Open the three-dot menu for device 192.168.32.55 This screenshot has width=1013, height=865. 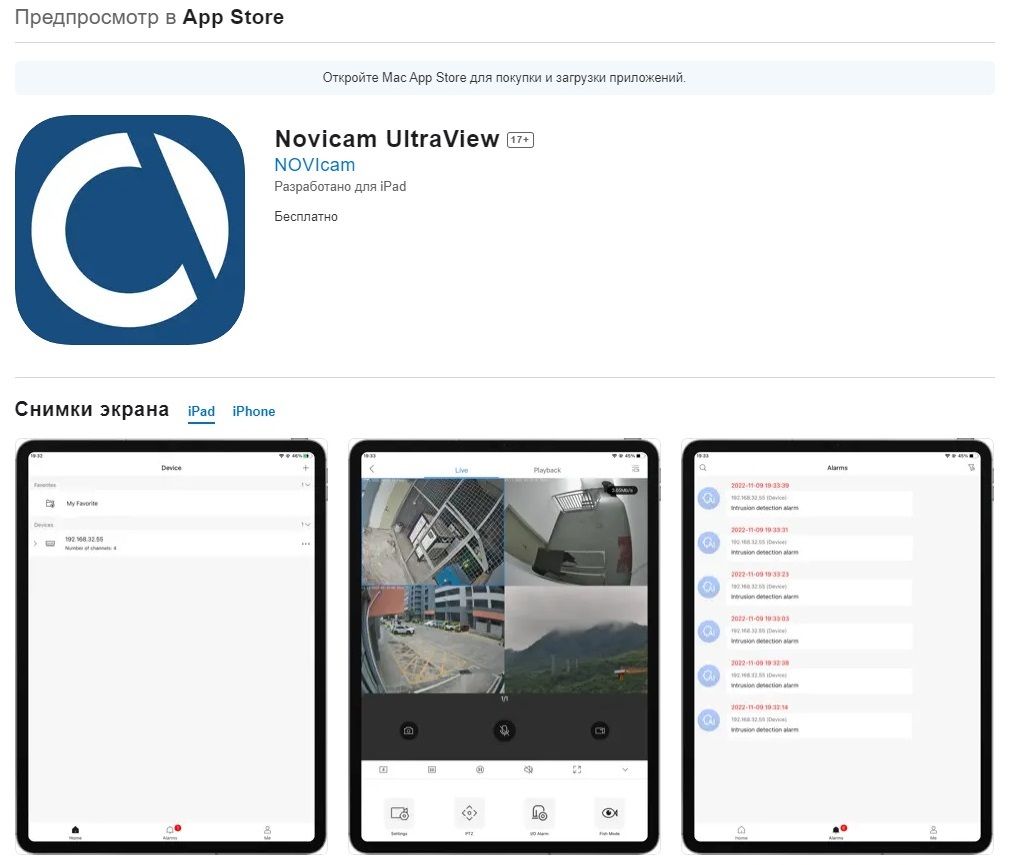[x=306, y=544]
